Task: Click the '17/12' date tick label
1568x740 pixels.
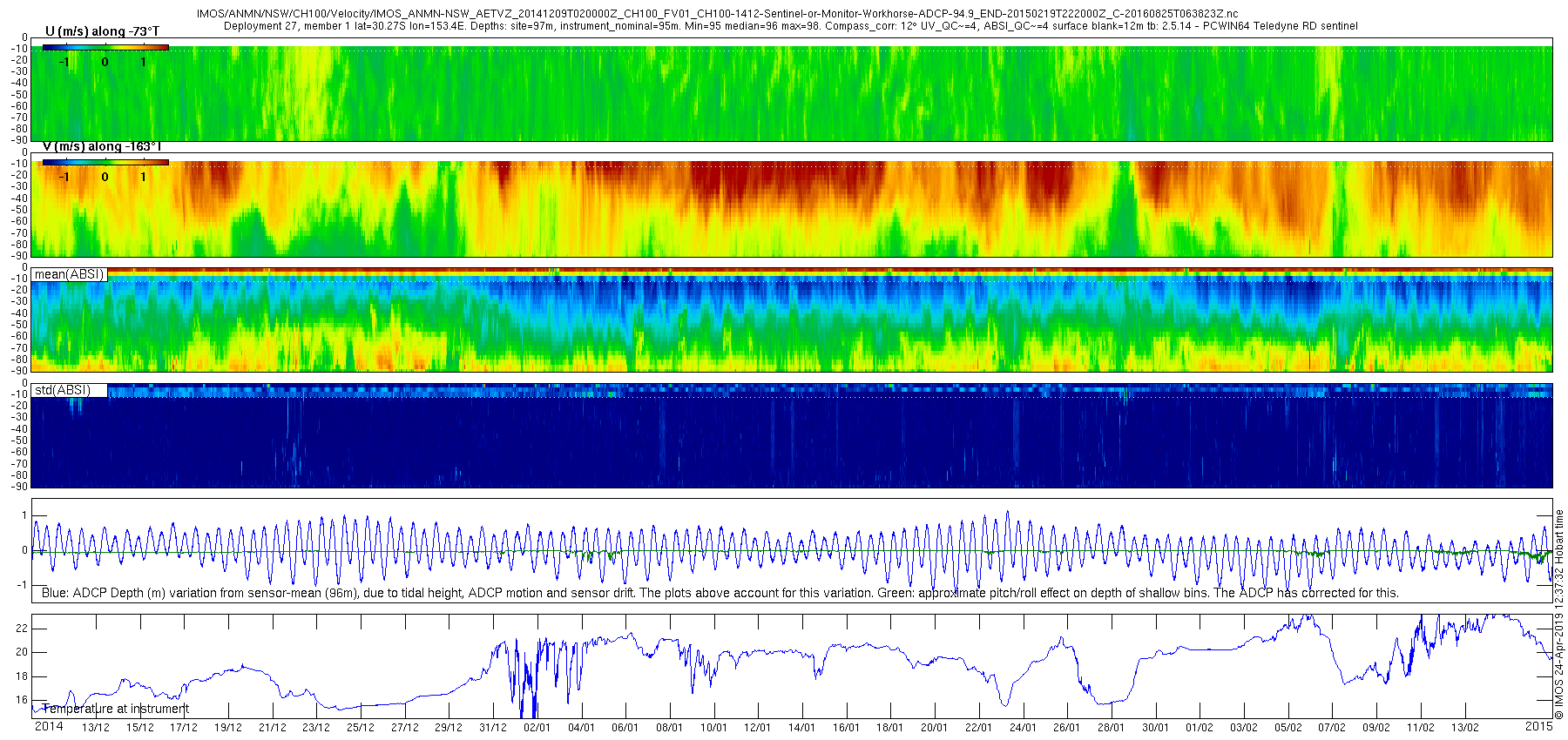Action: (184, 728)
